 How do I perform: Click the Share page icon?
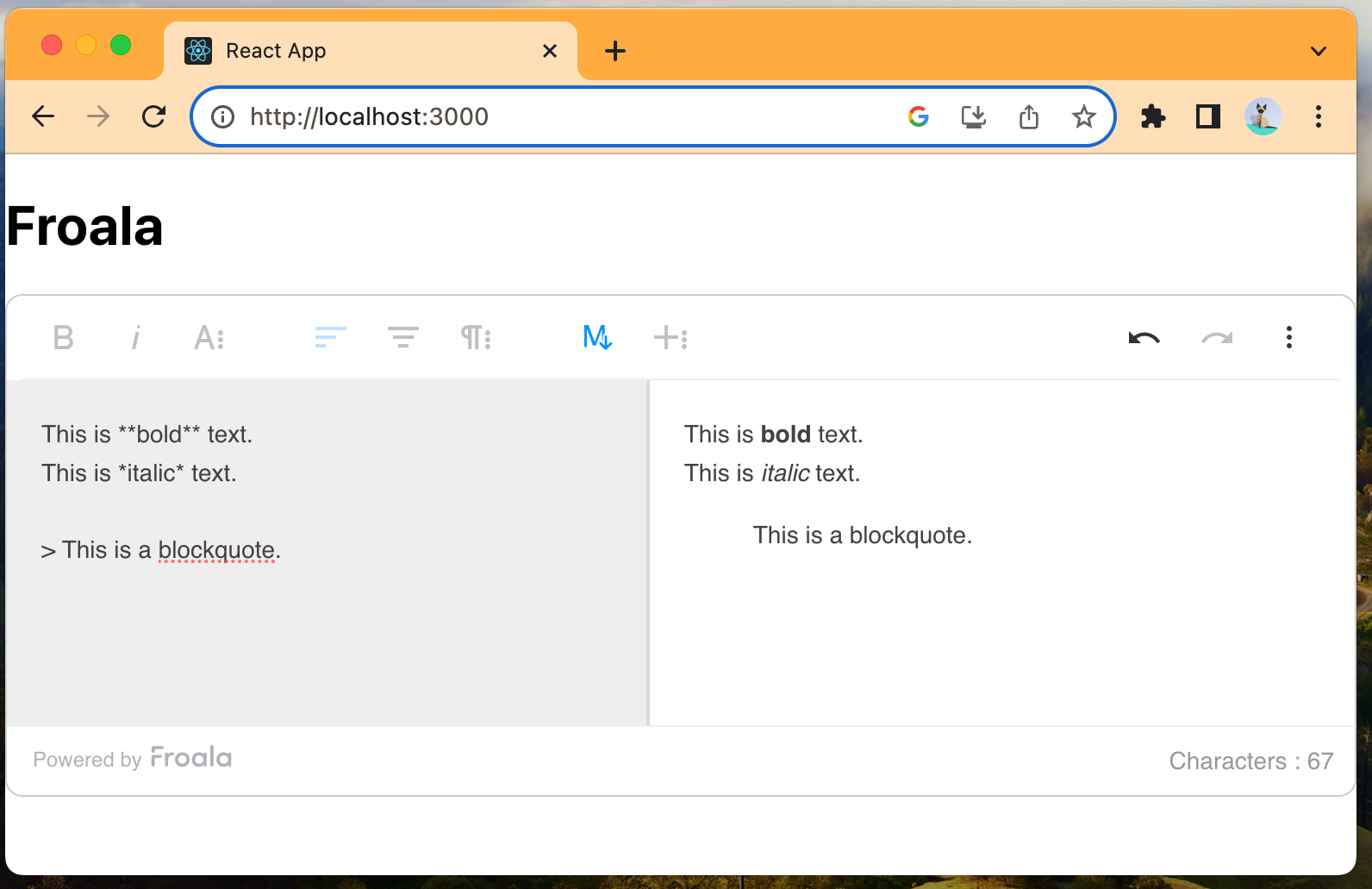(x=1029, y=116)
